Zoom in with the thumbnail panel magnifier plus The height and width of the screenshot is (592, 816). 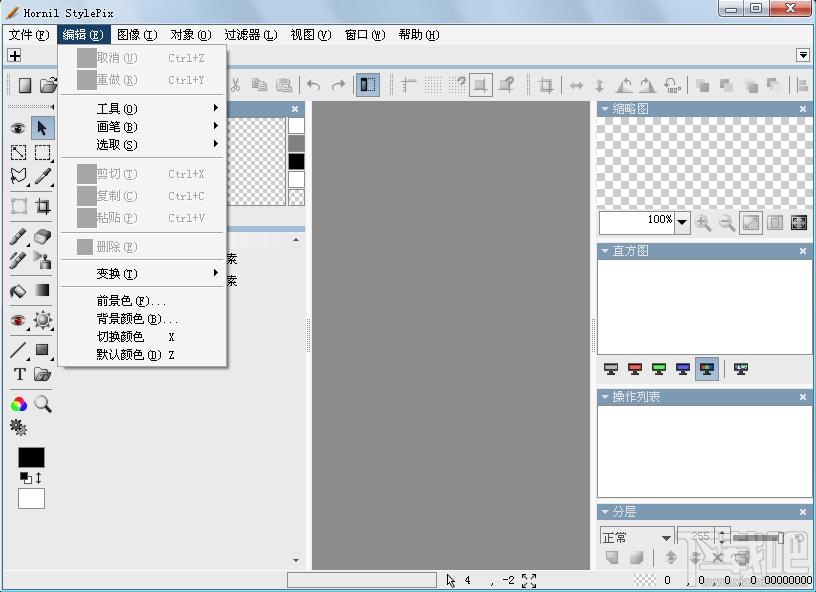[x=703, y=223]
